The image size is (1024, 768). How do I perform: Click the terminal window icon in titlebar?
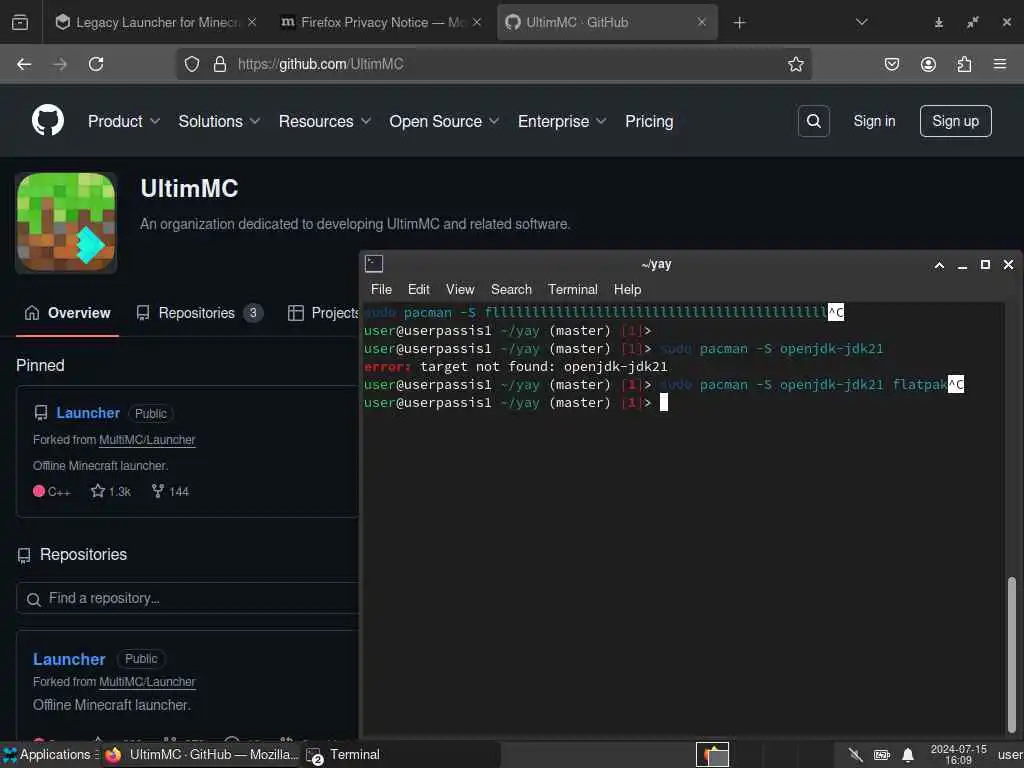tap(374, 264)
